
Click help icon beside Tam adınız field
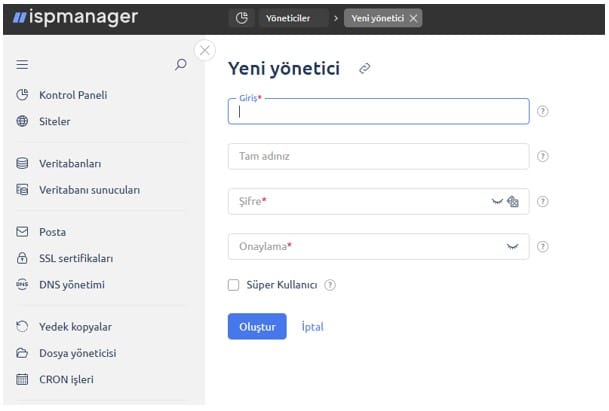543,156
